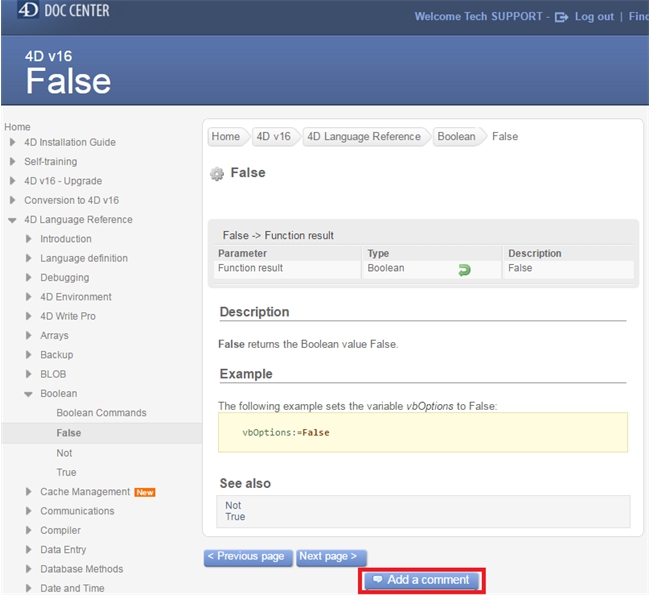Select the Boolean breadcrumb item
The height and width of the screenshot is (595, 650).
point(456,137)
